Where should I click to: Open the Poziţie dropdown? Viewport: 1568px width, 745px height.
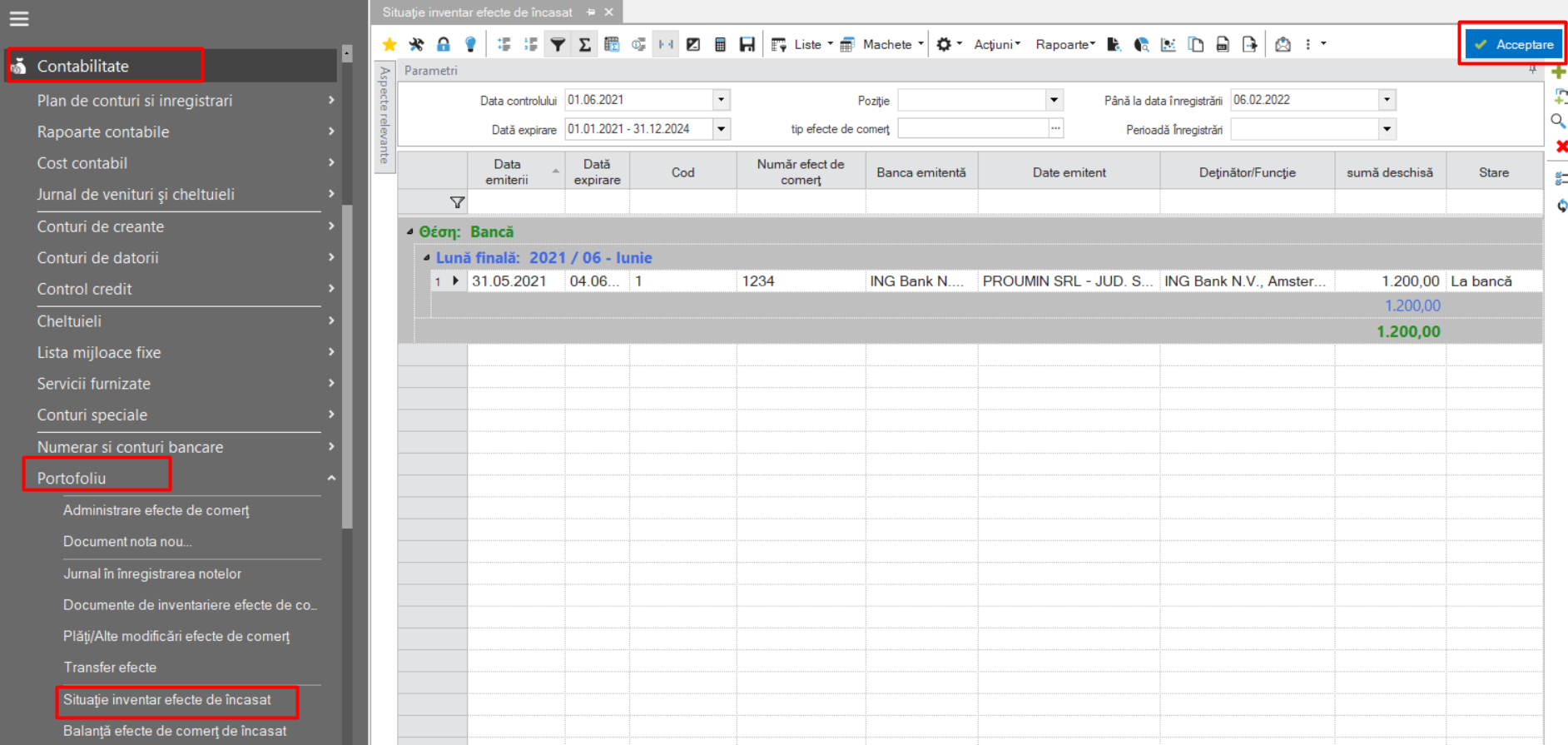1054,100
